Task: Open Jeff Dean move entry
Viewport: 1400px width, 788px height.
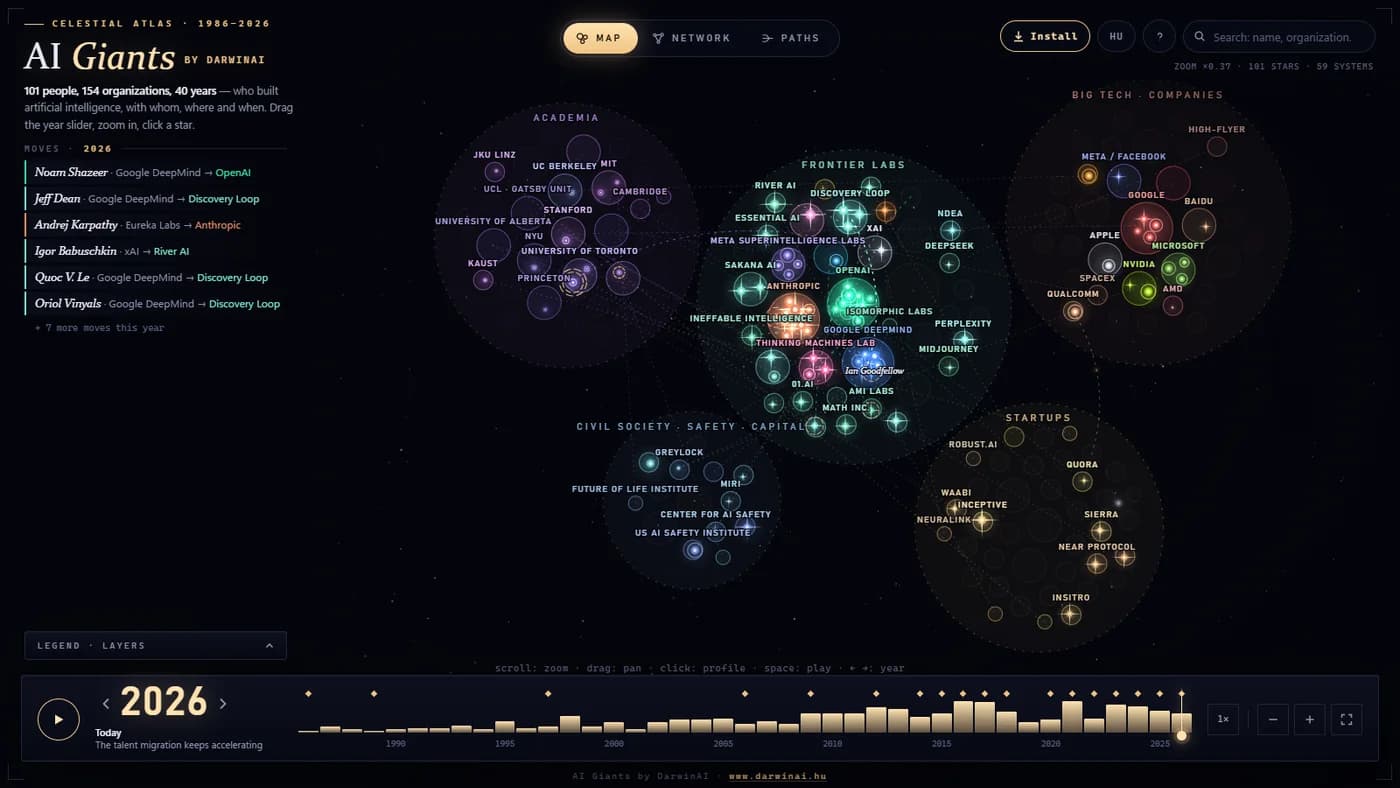Action: pos(155,198)
